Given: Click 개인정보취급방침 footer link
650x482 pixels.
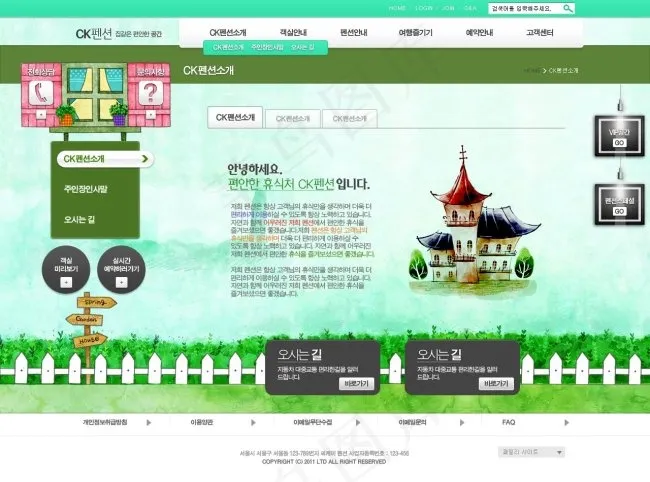Looking at the screenshot, I should [105, 422].
